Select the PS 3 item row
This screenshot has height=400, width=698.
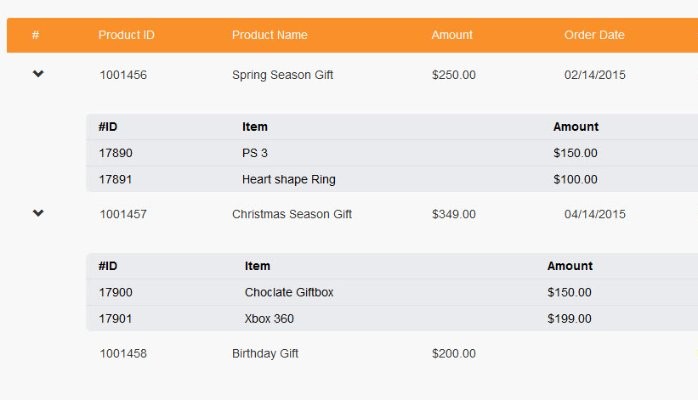[392, 153]
